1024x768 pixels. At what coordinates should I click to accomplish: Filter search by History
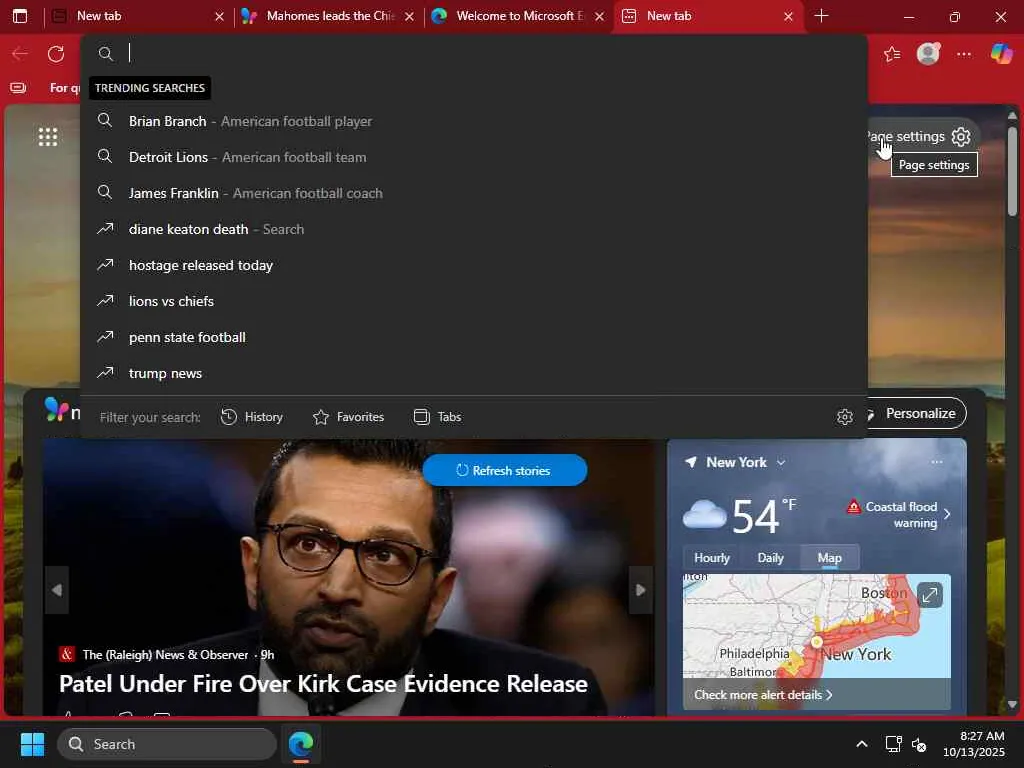pyautogui.click(x=251, y=417)
